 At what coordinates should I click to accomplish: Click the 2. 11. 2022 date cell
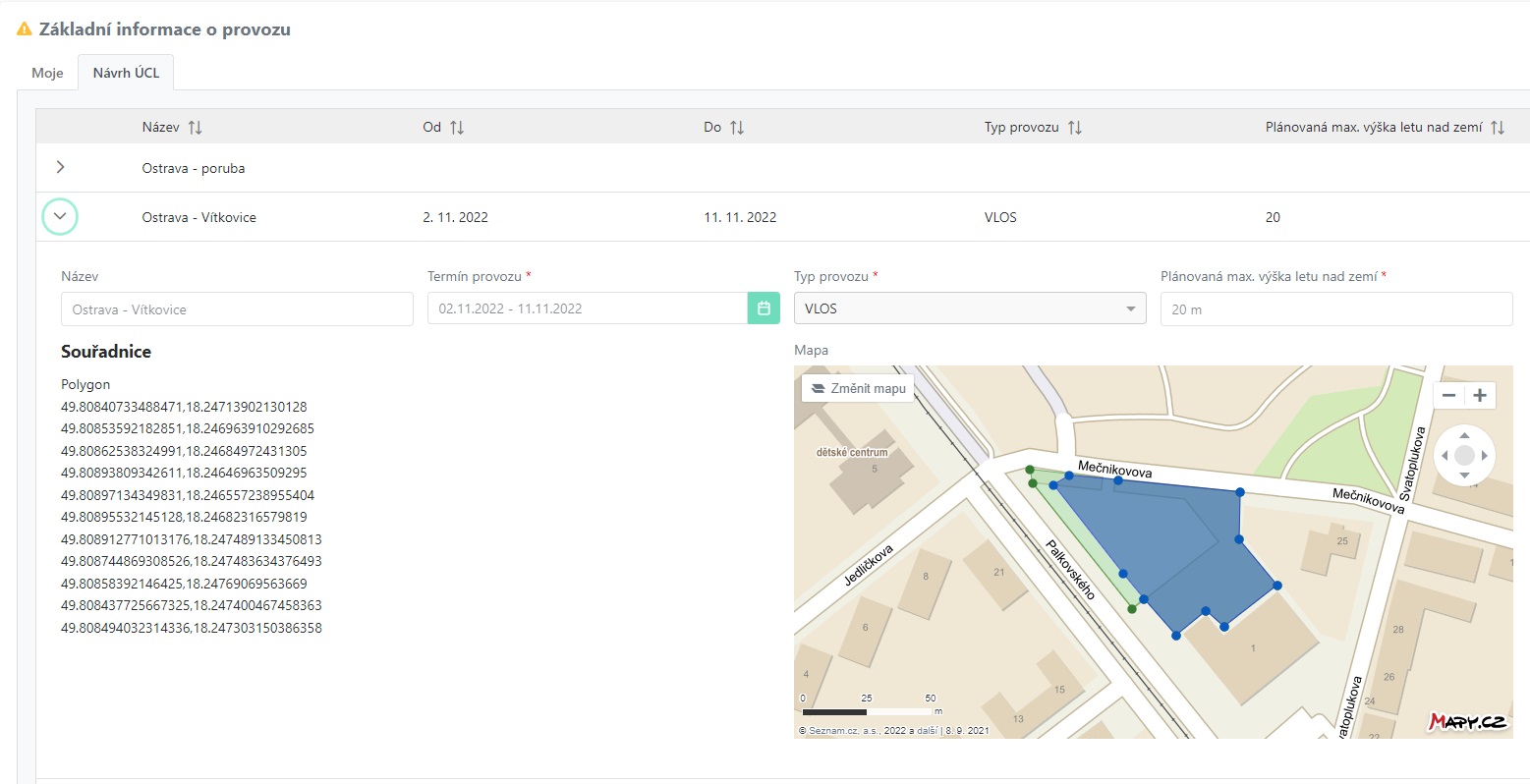[455, 217]
